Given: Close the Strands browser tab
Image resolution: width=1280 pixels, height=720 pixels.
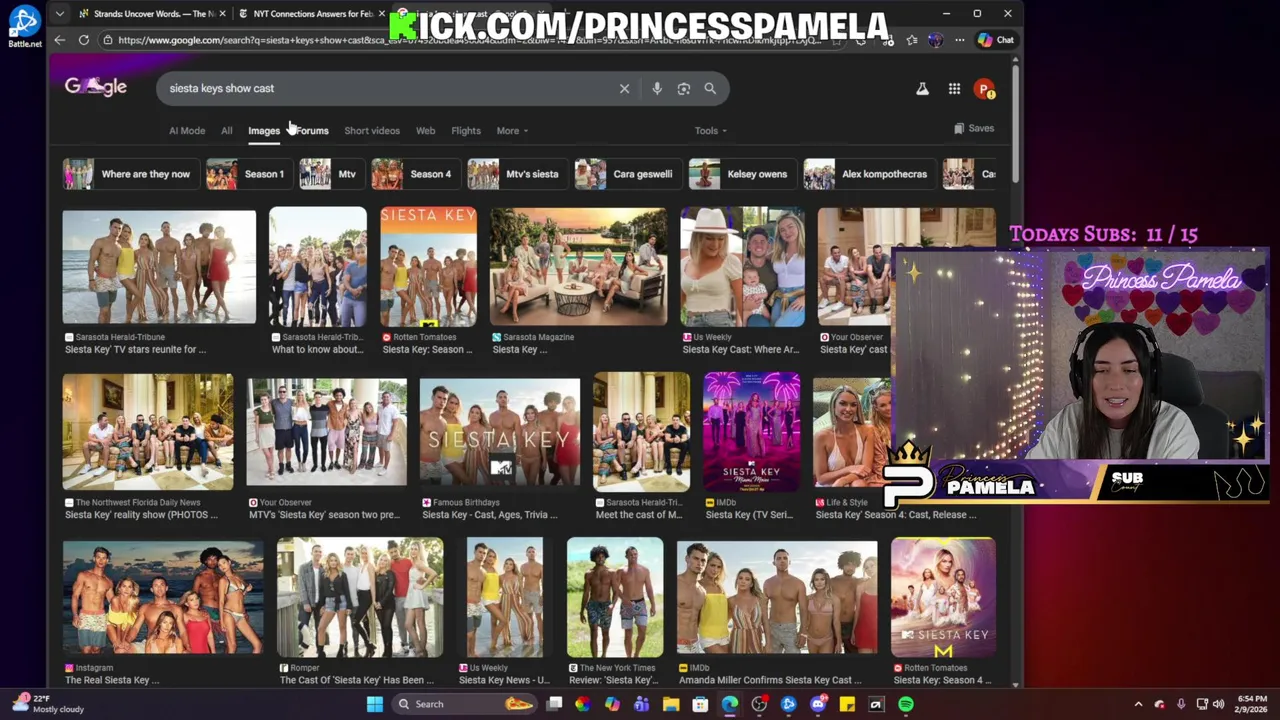Looking at the screenshot, I should click(x=222, y=14).
